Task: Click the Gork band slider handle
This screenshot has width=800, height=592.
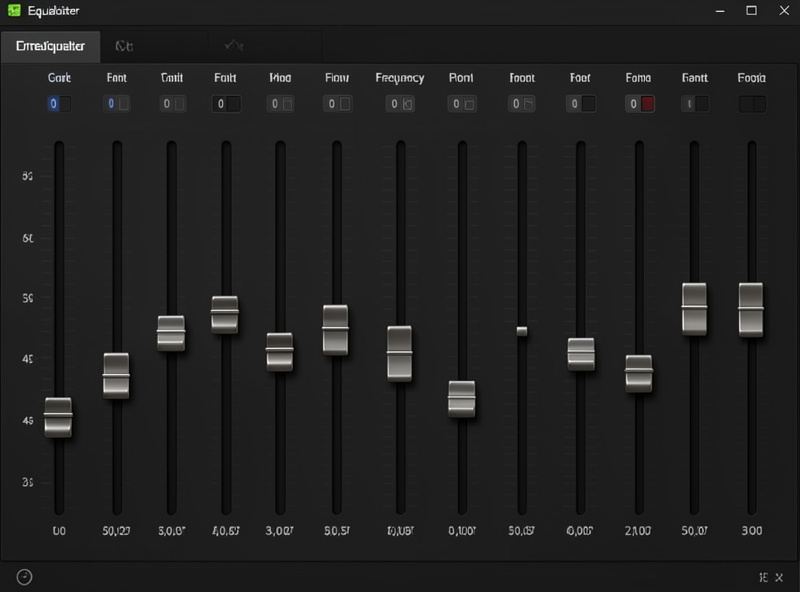Action: (x=58, y=417)
